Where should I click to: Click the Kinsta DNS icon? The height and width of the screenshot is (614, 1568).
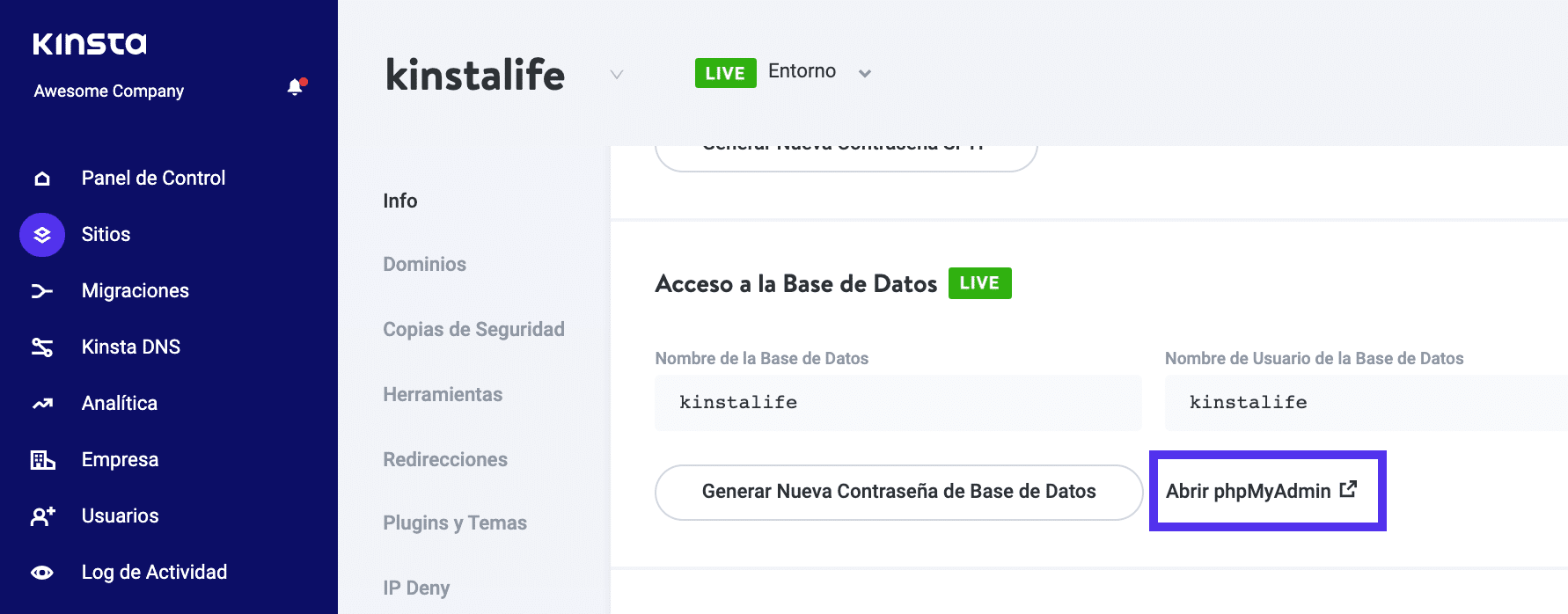[42, 347]
